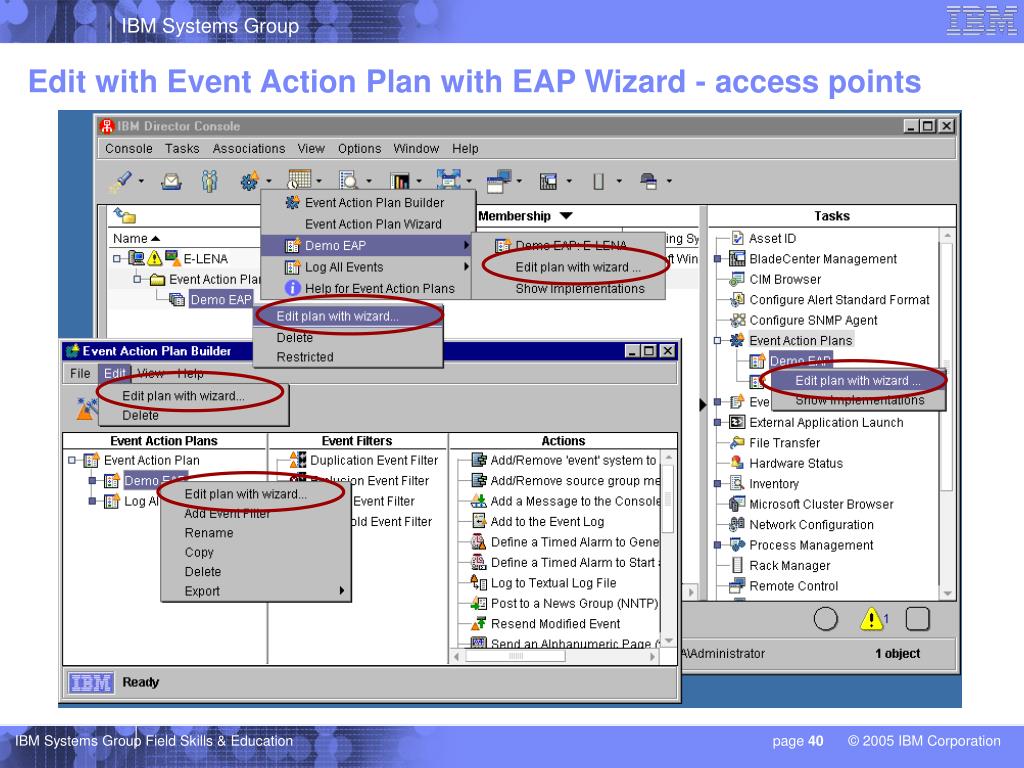The width and height of the screenshot is (1024, 768).
Task: Open dropdown arrow beside the flashlight icon
Action: (140, 181)
